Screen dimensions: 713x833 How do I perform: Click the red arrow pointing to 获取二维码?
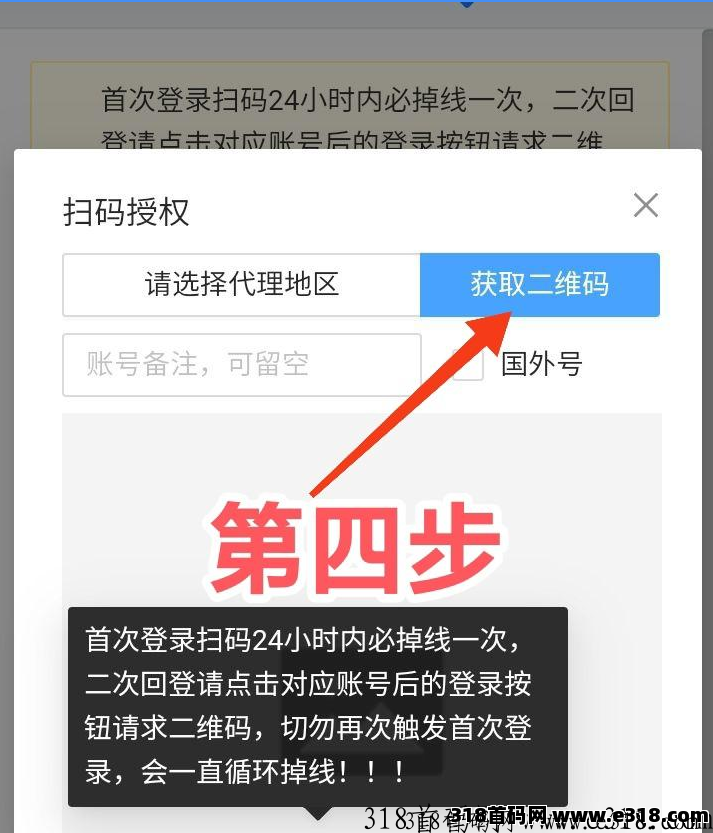410,404
